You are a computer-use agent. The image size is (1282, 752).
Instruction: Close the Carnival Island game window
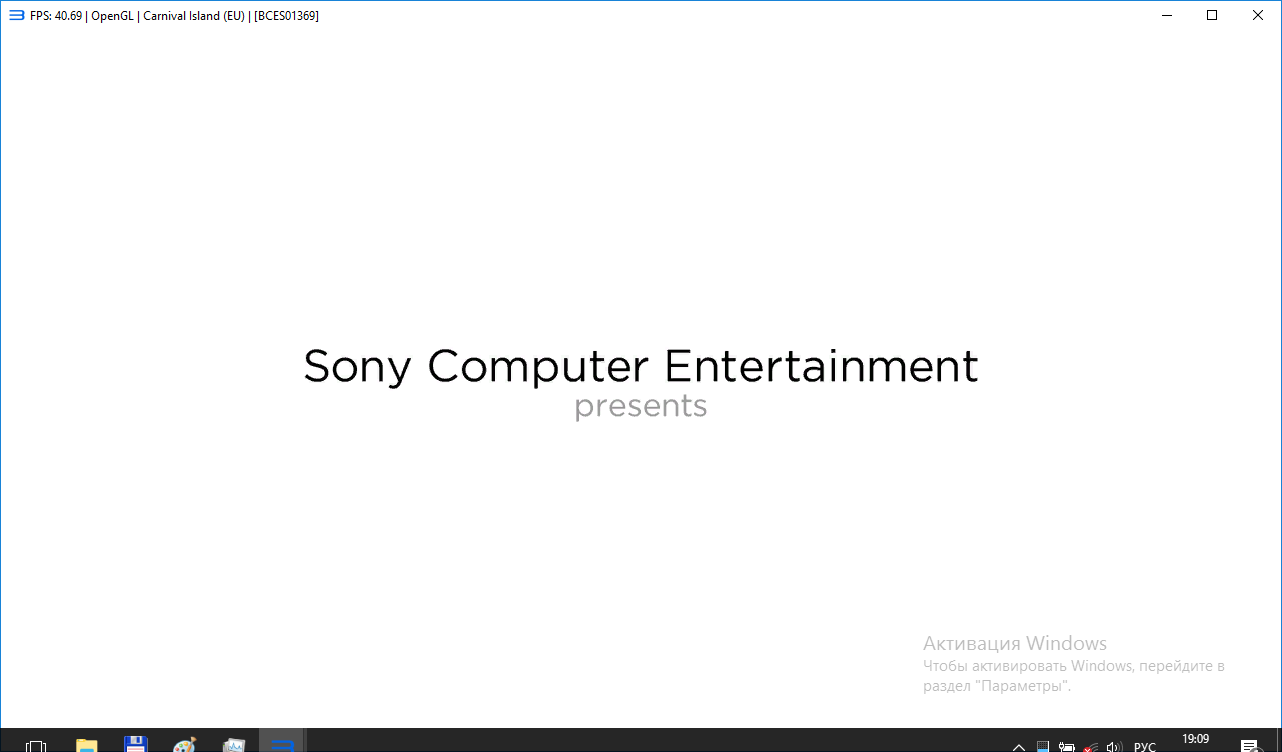tap(1258, 15)
